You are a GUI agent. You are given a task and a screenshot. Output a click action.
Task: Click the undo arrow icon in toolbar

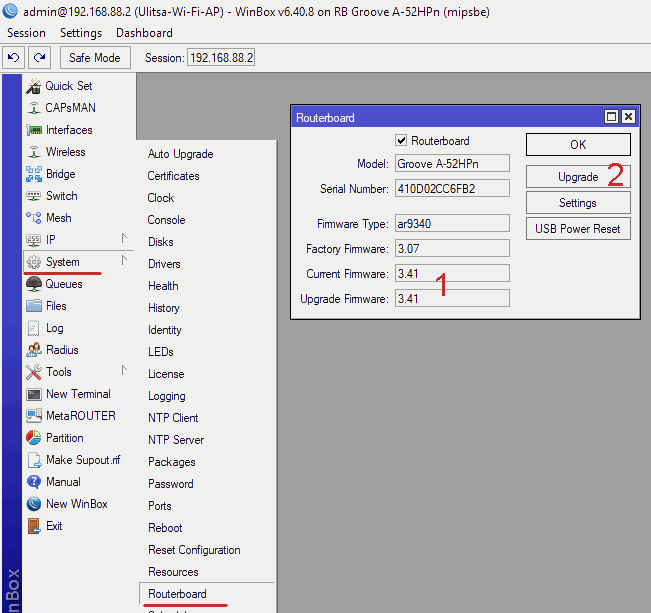(14, 58)
